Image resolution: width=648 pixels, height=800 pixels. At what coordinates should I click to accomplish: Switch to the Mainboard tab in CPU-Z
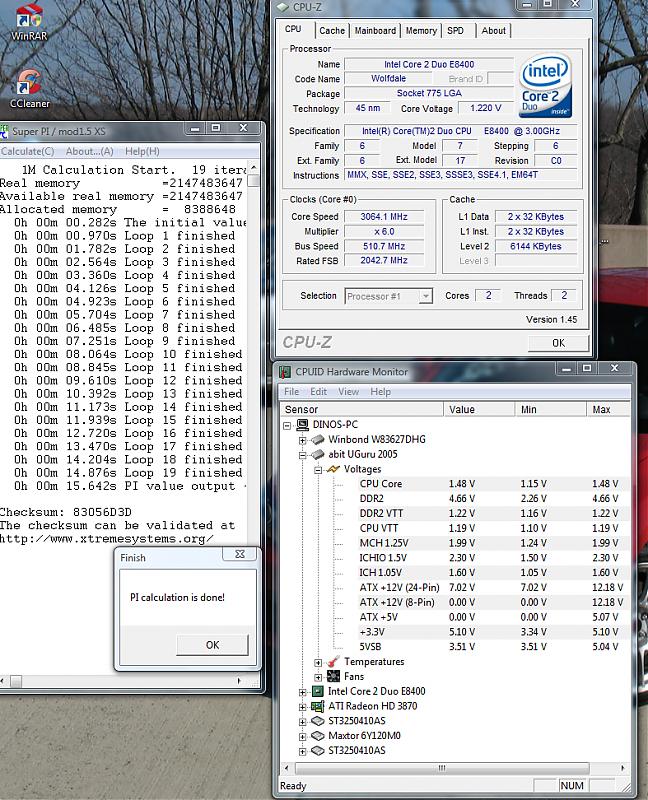(x=375, y=31)
